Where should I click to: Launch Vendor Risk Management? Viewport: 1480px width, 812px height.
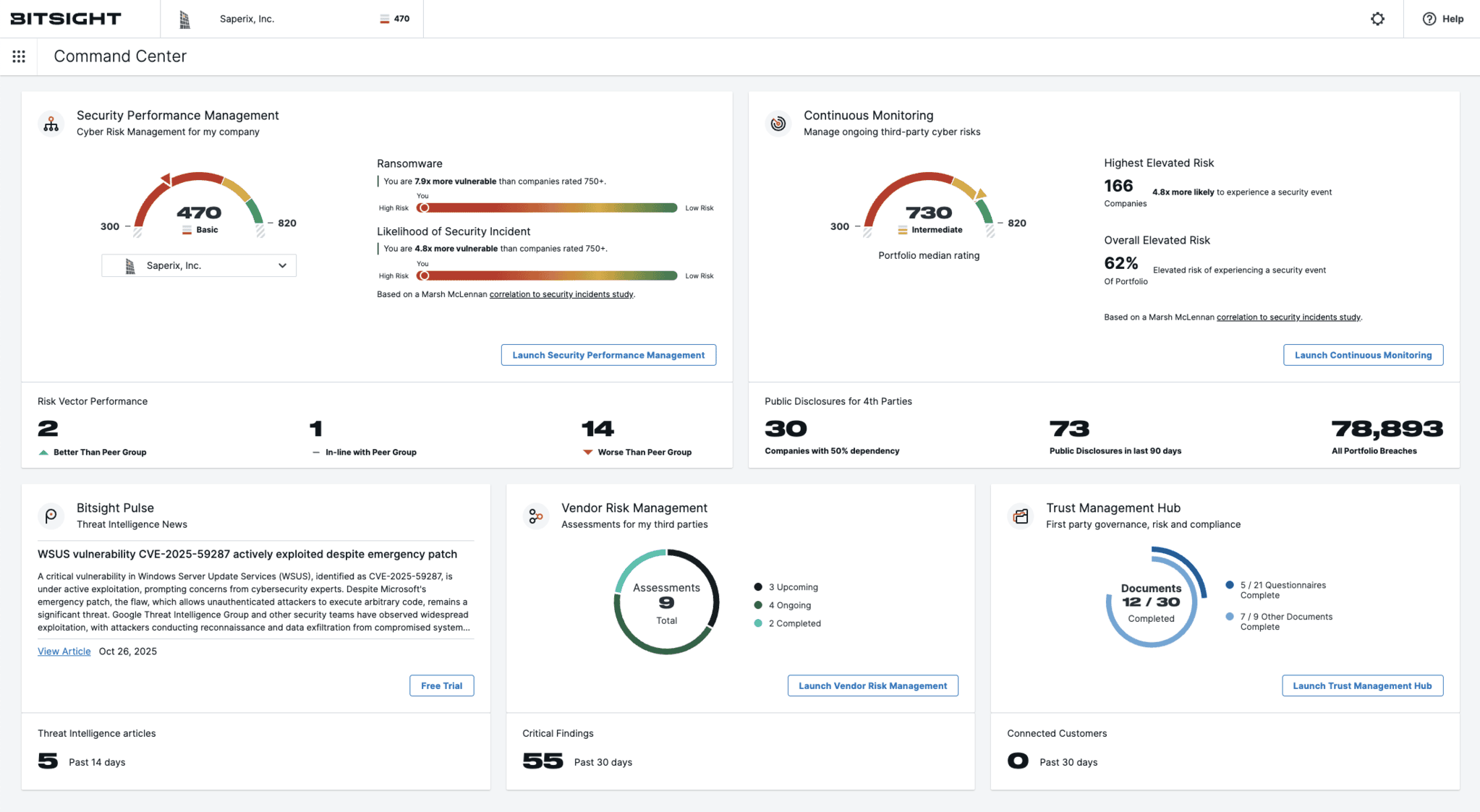point(872,685)
